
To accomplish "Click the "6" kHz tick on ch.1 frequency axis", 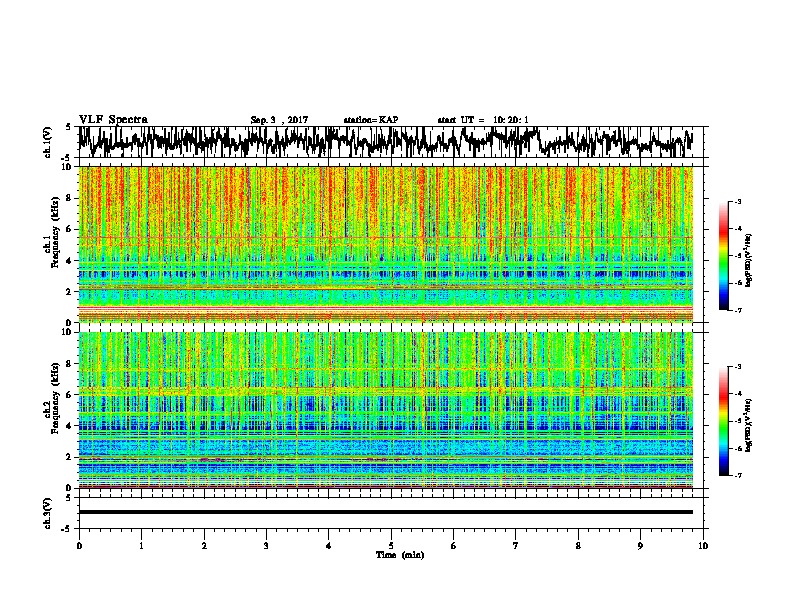I will pyautogui.click(x=70, y=229).
